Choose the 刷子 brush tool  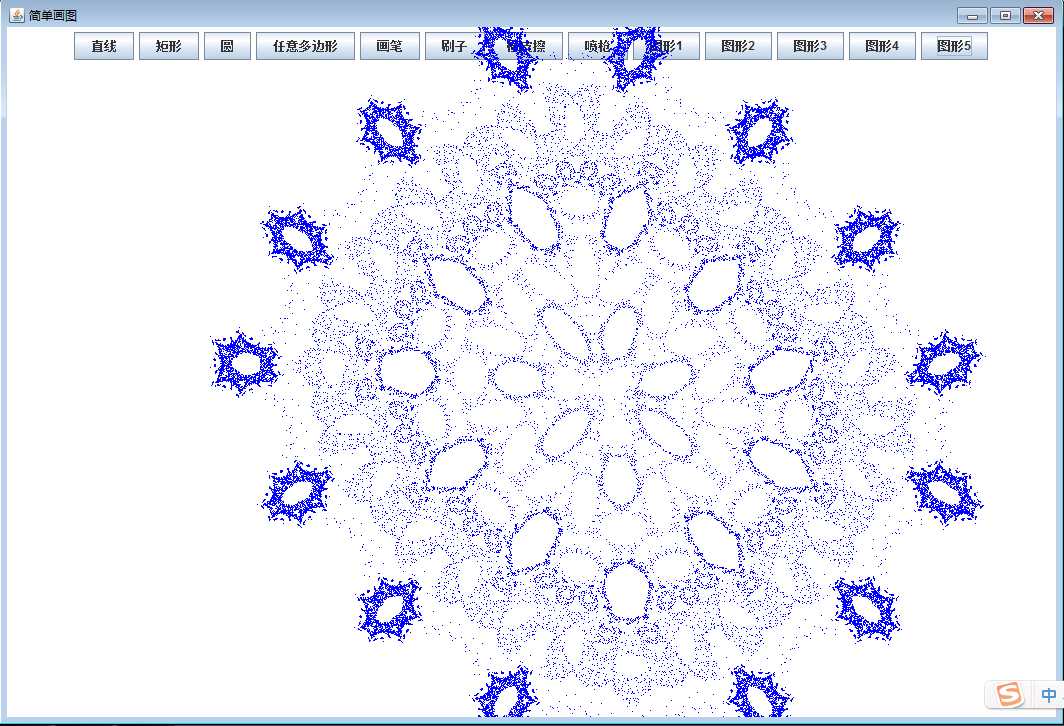pyautogui.click(x=455, y=46)
